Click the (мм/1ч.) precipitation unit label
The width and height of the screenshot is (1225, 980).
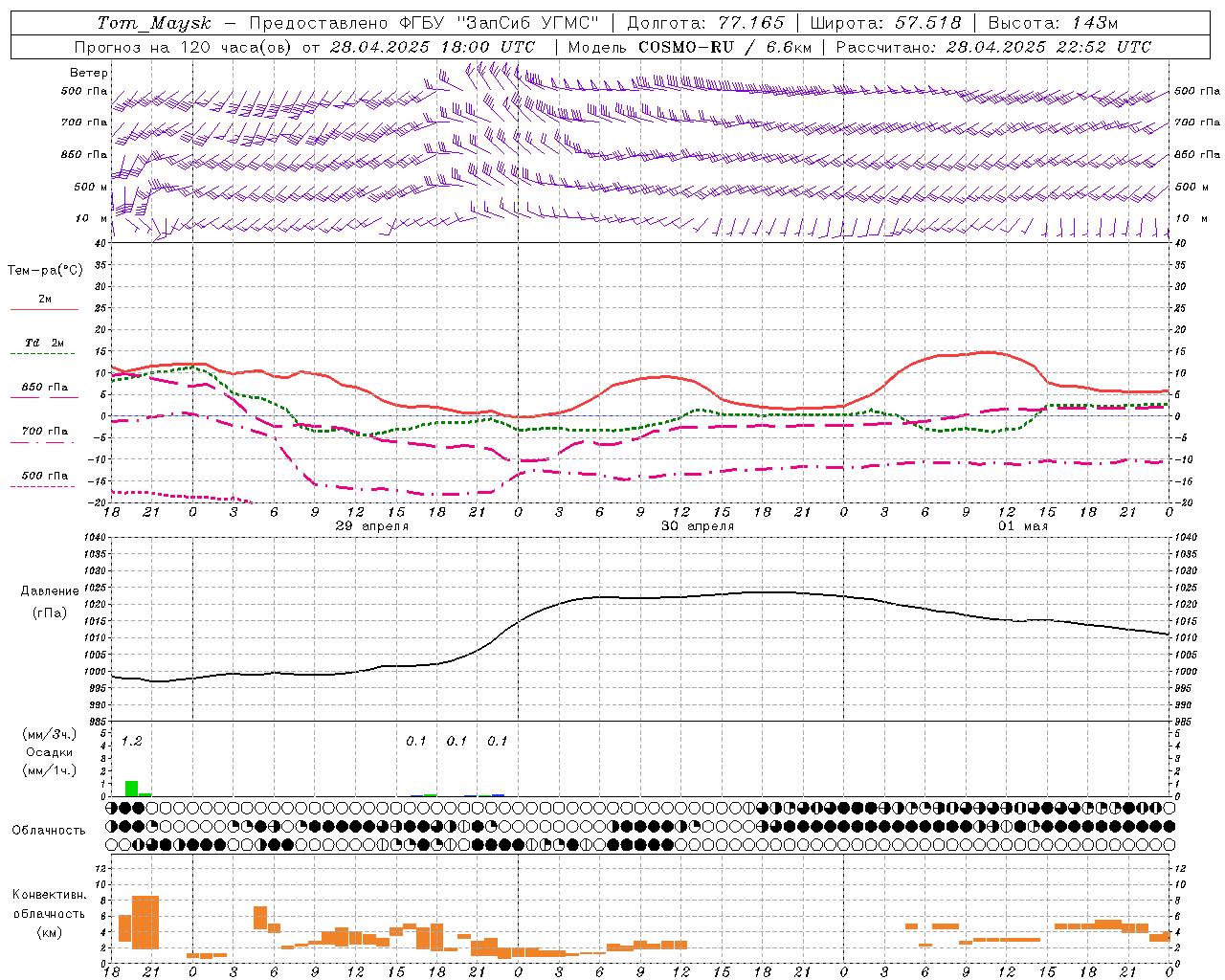pyautogui.click(x=50, y=769)
